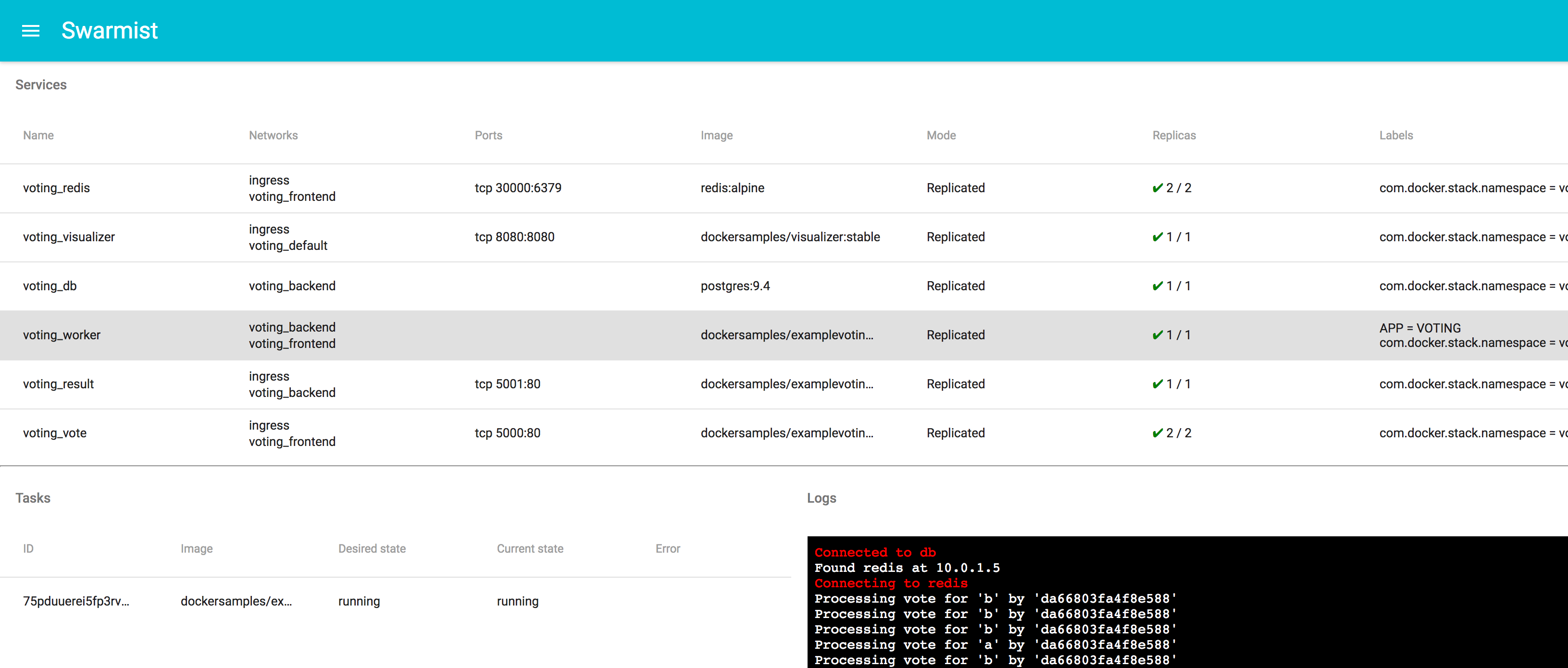1568x668 pixels.
Task: Click the green checkmark for voting_visualizer replicas
Action: (x=1157, y=236)
